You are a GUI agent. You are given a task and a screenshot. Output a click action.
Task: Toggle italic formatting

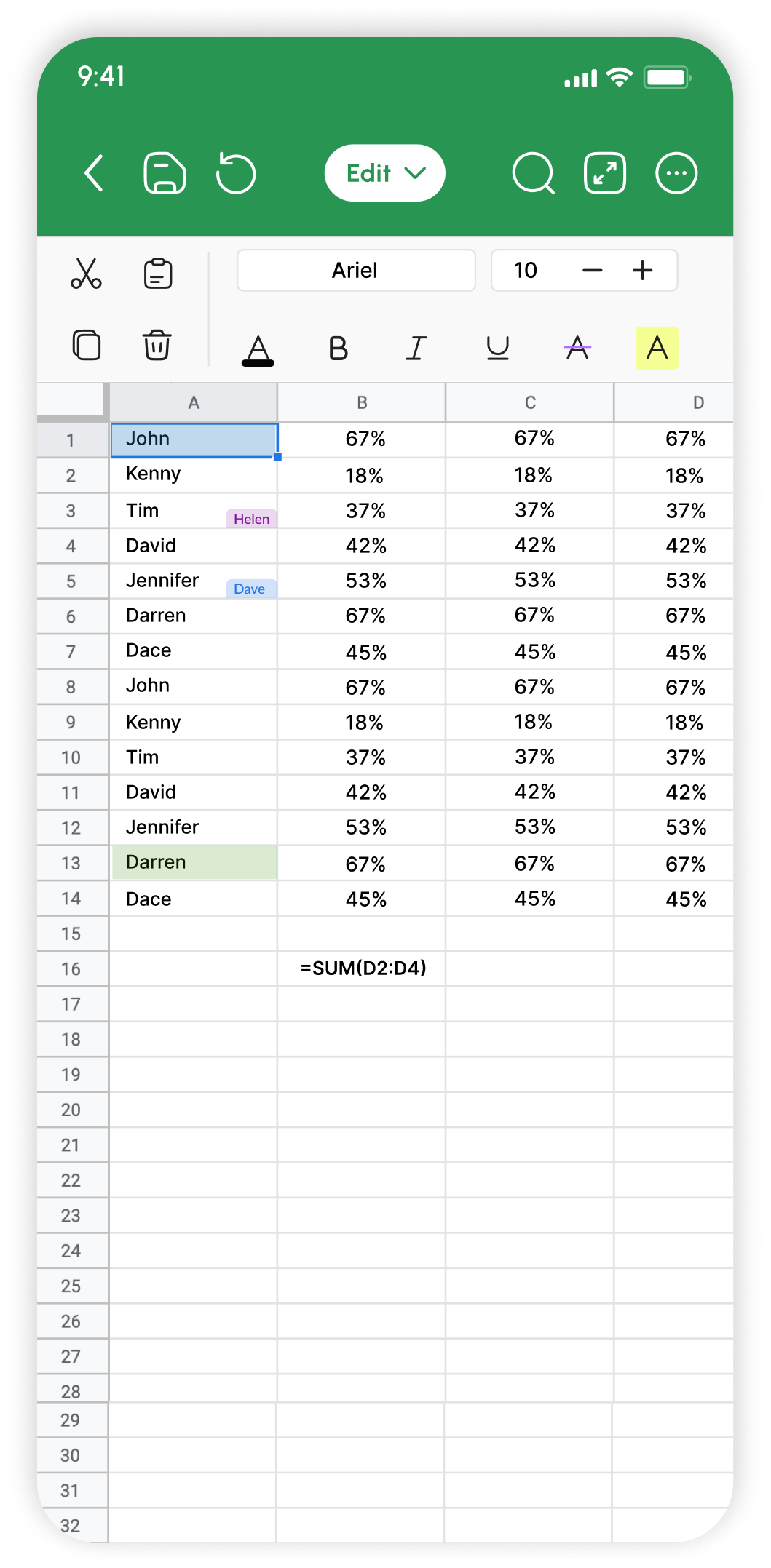416,349
